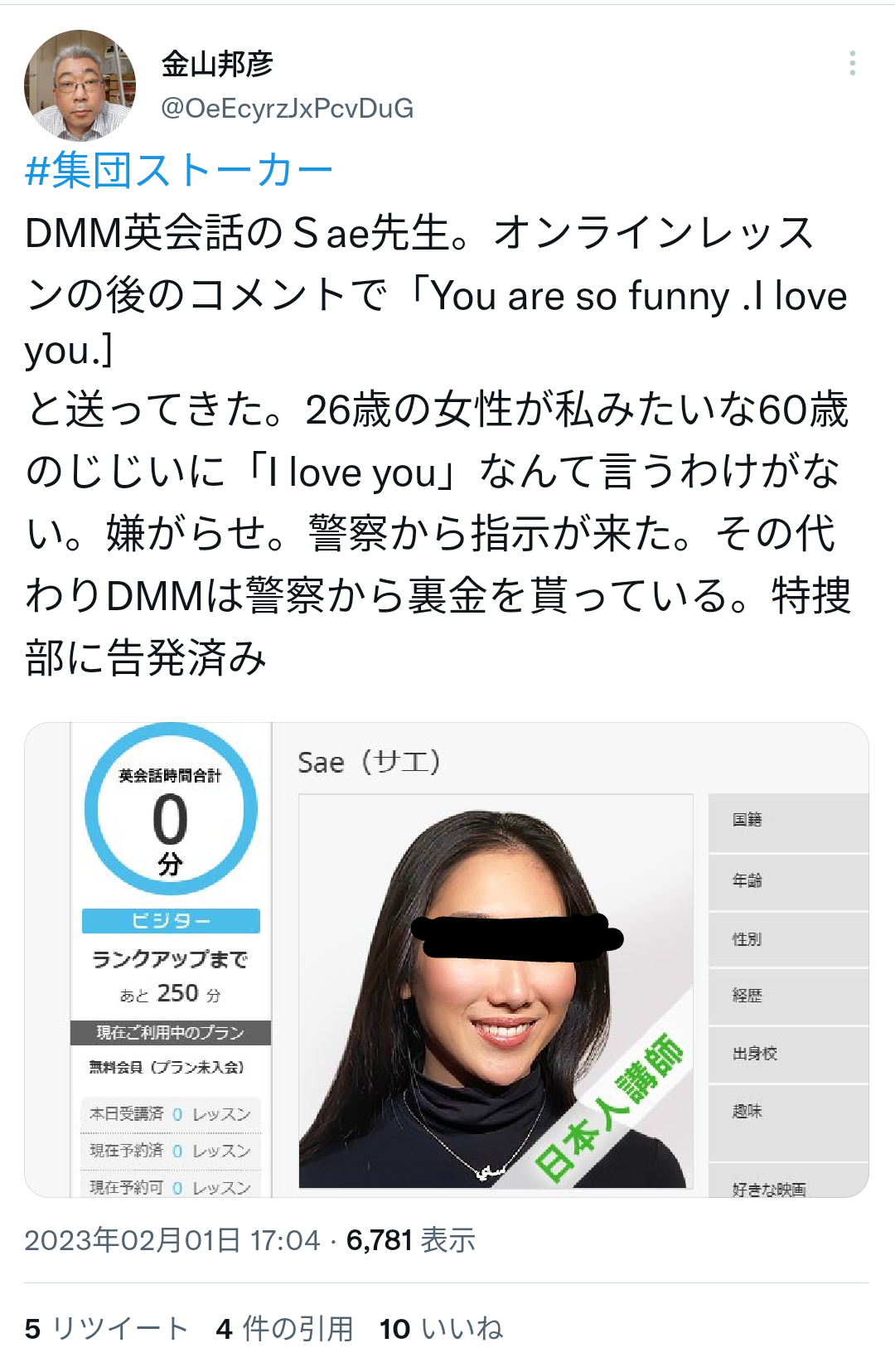Click the ビジター rank badge

pyautogui.click(x=171, y=921)
